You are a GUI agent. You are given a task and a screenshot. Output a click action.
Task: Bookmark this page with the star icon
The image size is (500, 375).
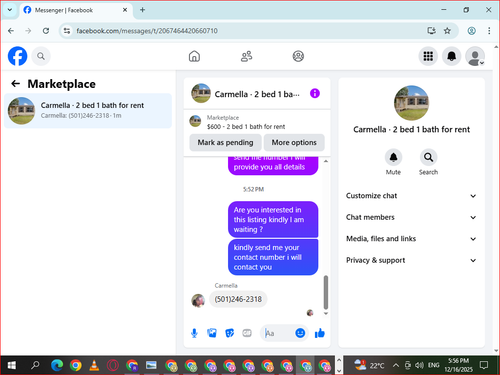coord(447,31)
